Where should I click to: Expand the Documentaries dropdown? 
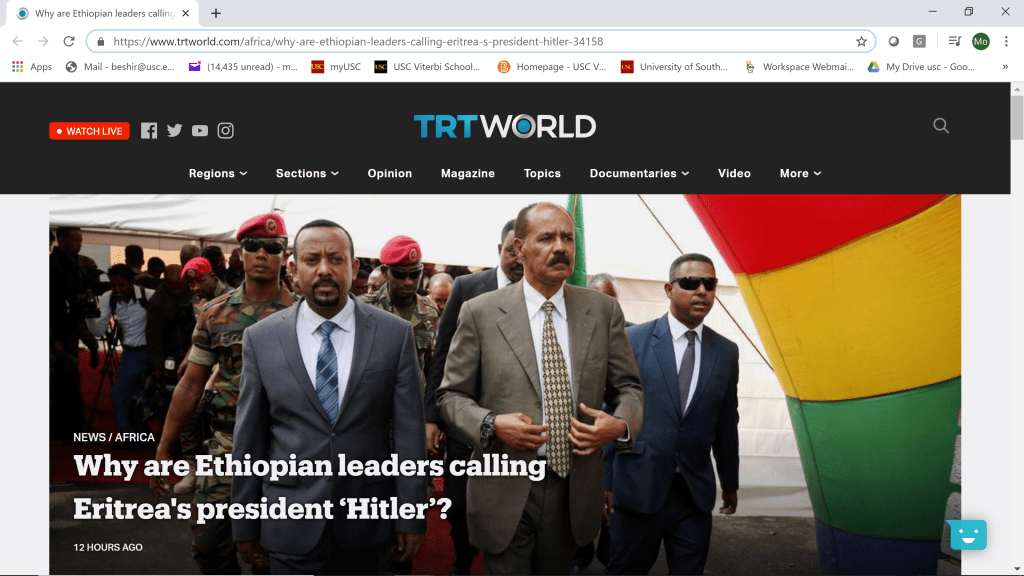click(x=639, y=173)
